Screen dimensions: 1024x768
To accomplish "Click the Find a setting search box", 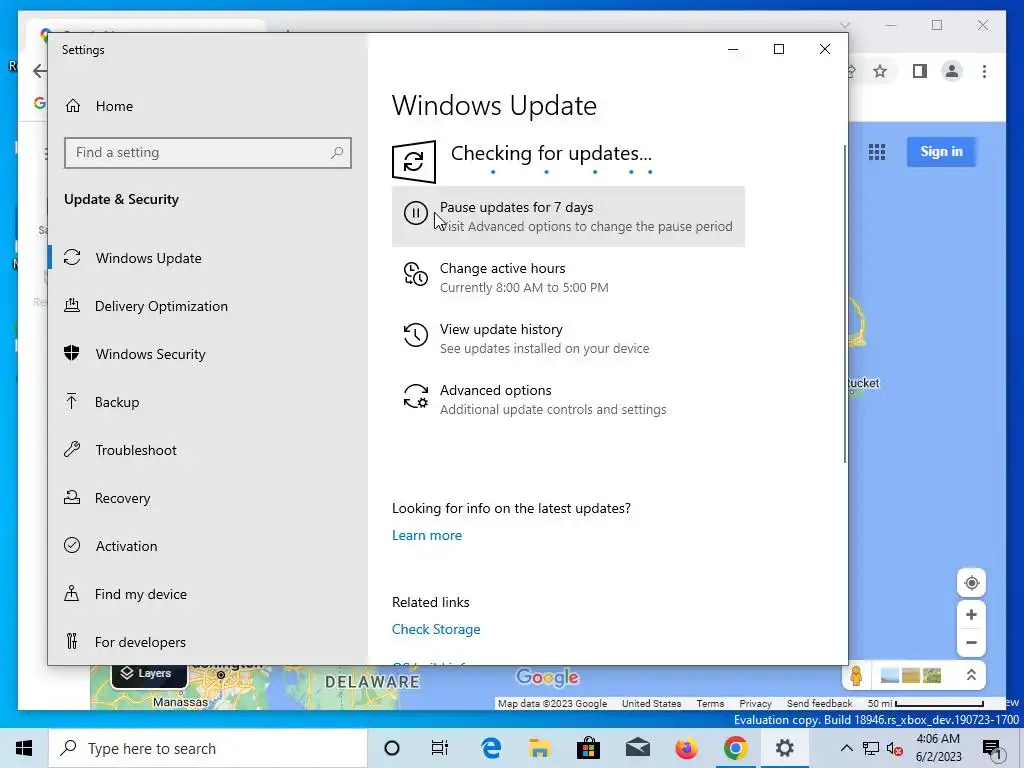I will tap(208, 153).
